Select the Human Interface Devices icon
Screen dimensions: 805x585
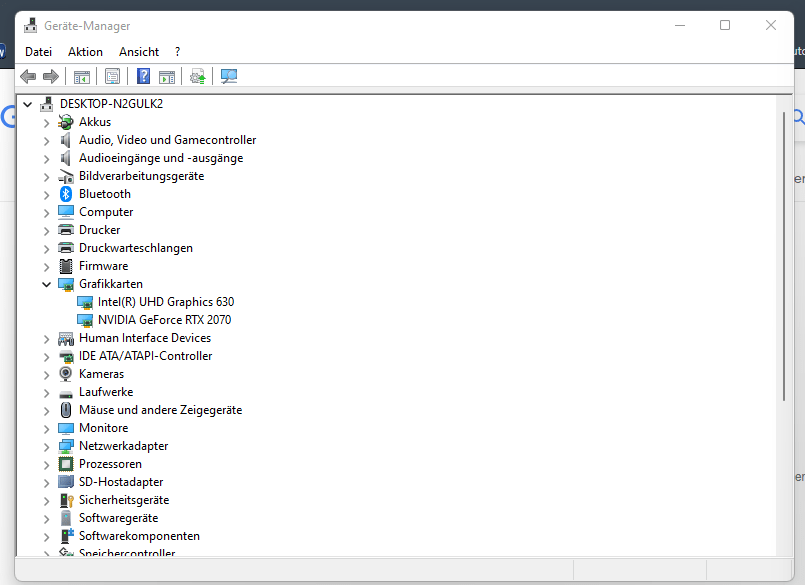coord(66,338)
